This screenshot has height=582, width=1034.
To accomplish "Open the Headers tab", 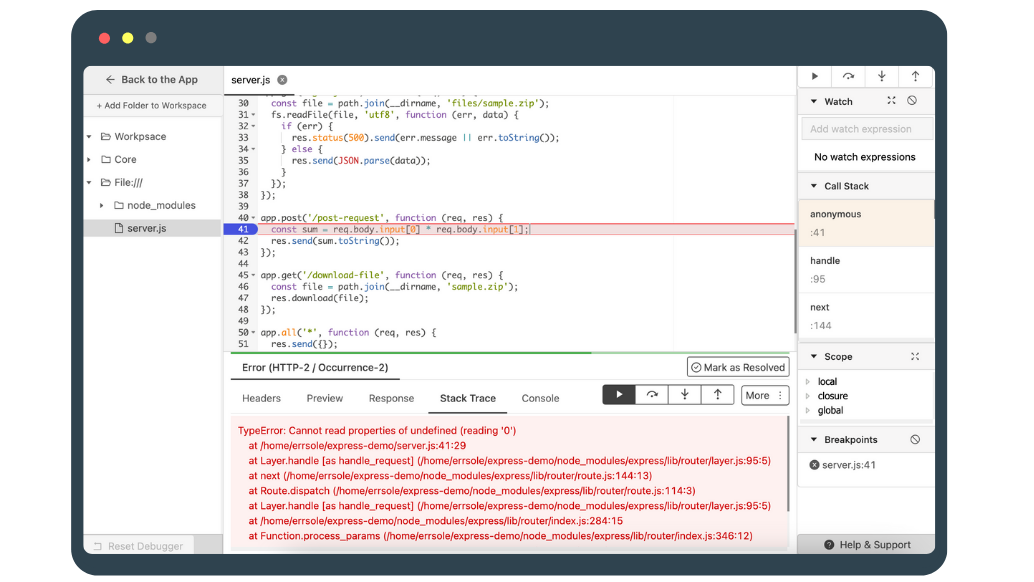I will click(261, 398).
